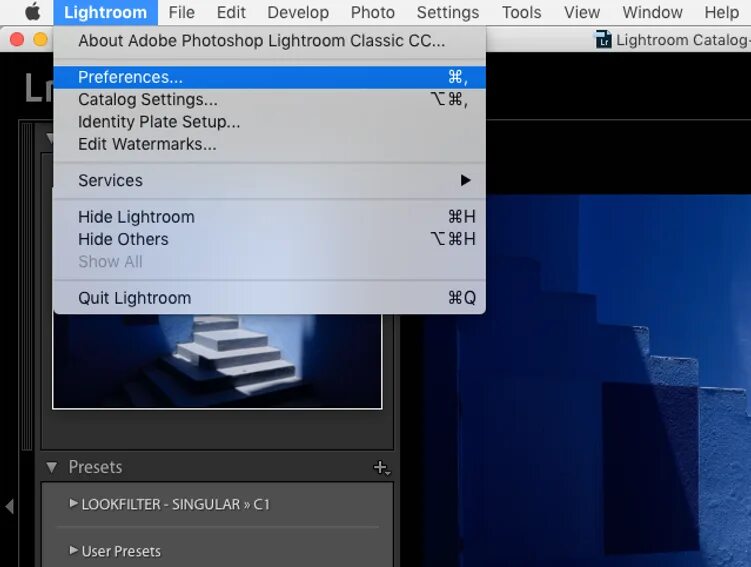Screen dimensions: 751x567
Task: Expand the User Presets group
Action: 73,550
